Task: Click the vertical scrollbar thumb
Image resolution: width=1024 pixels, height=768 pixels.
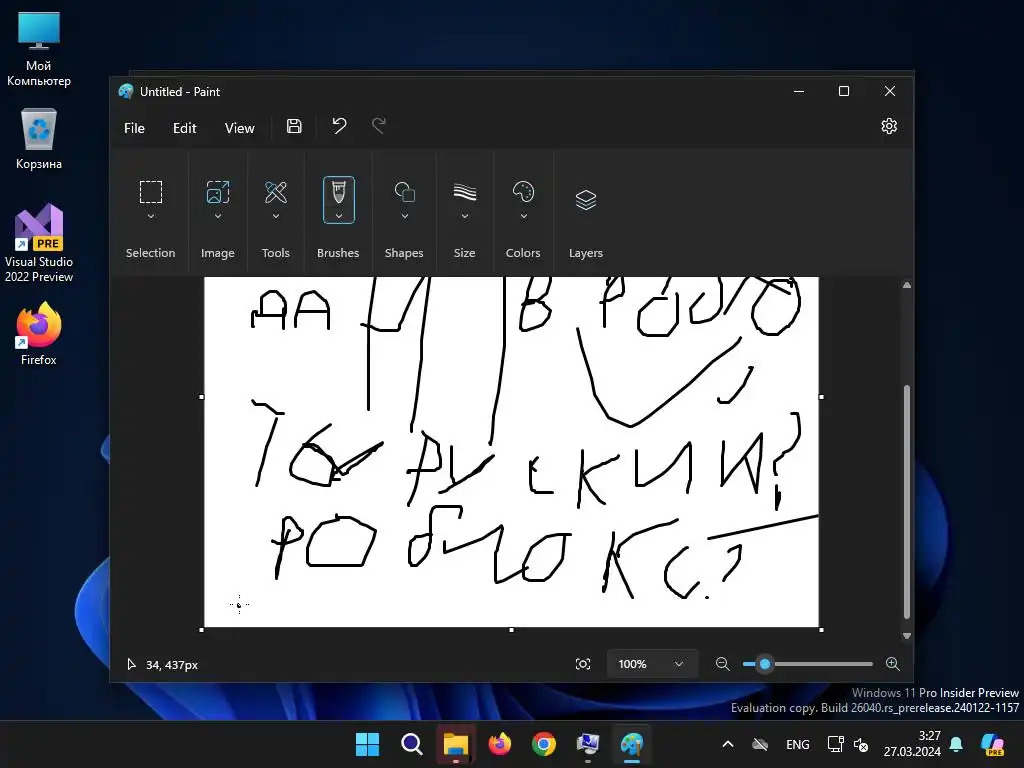Action: [x=906, y=502]
